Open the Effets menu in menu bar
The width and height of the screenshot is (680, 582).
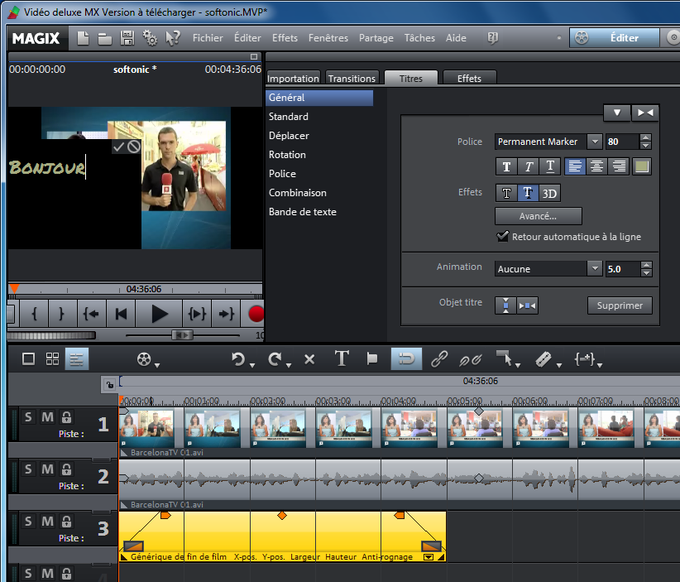tap(285, 38)
